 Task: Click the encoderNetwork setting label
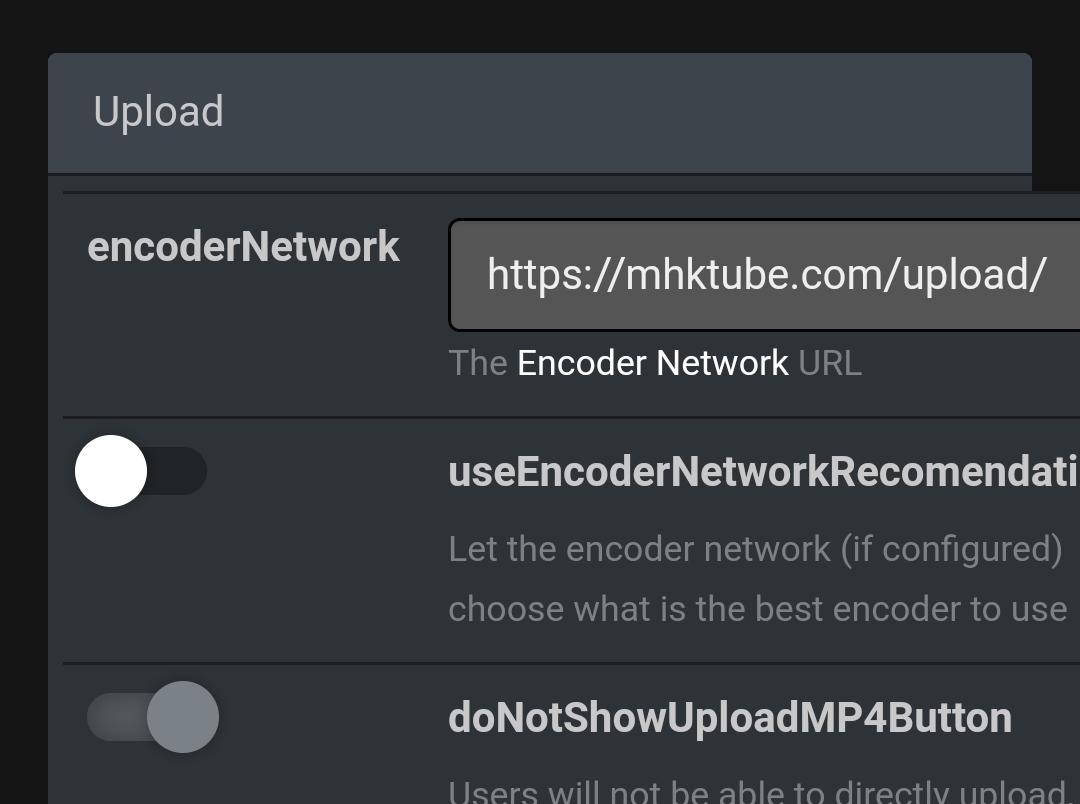click(x=244, y=246)
